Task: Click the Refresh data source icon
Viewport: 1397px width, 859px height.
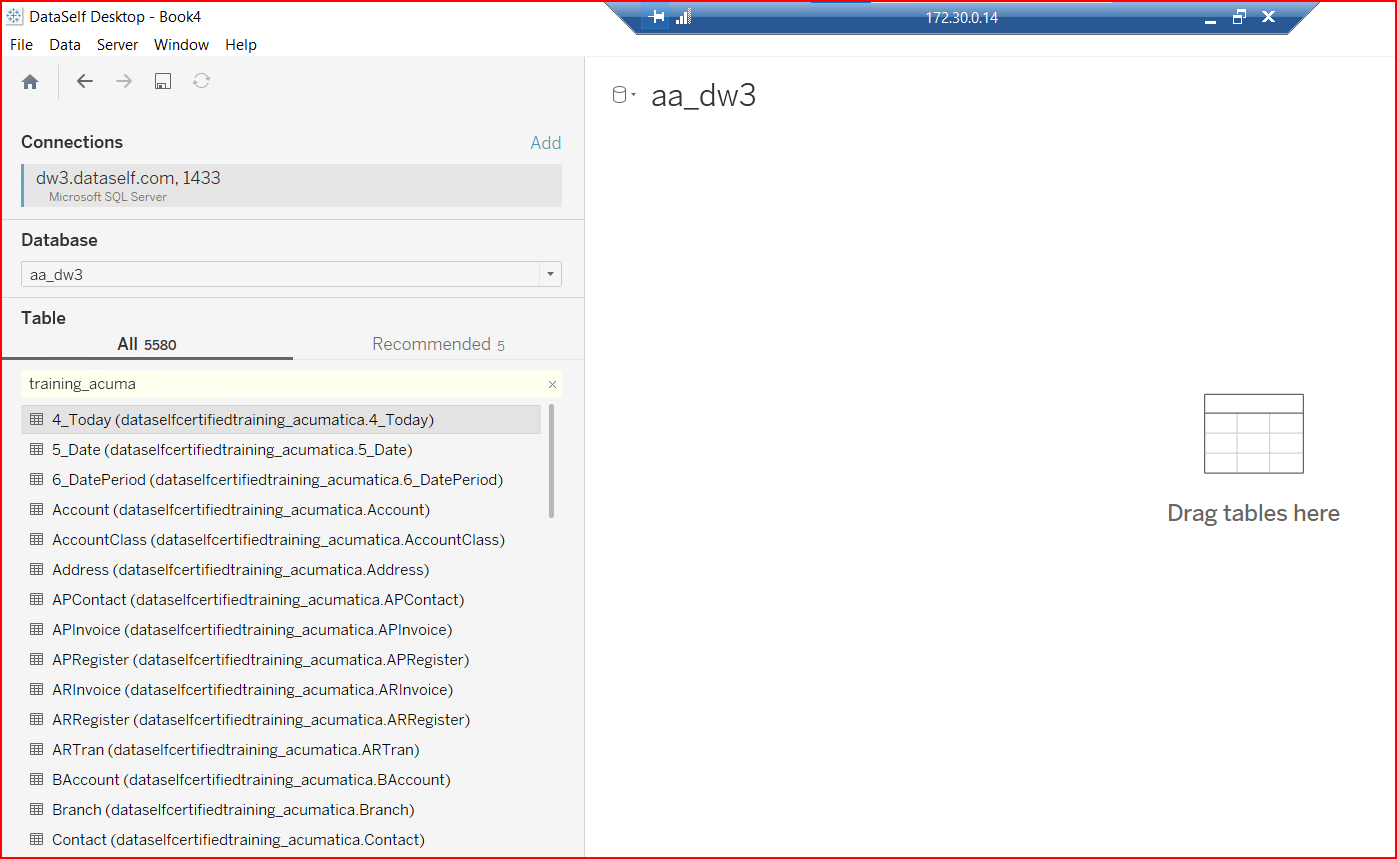Action: (202, 82)
